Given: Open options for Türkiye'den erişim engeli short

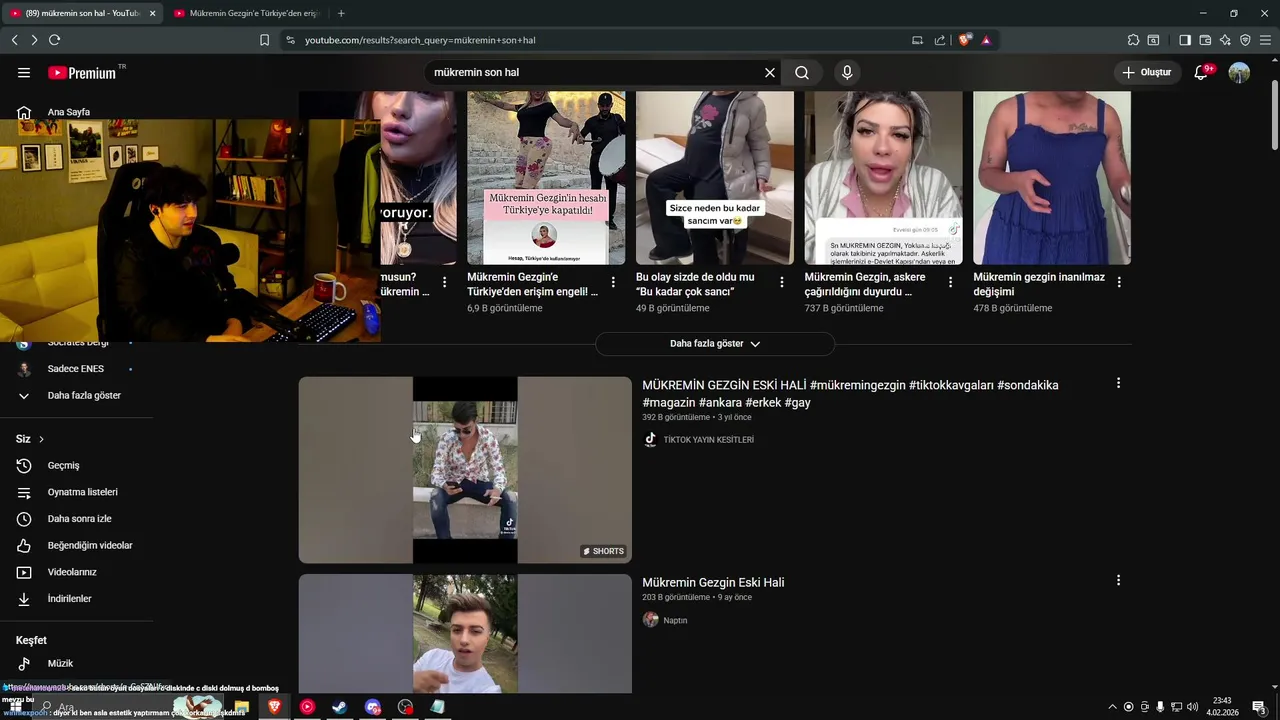Looking at the screenshot, I should 613,282.
